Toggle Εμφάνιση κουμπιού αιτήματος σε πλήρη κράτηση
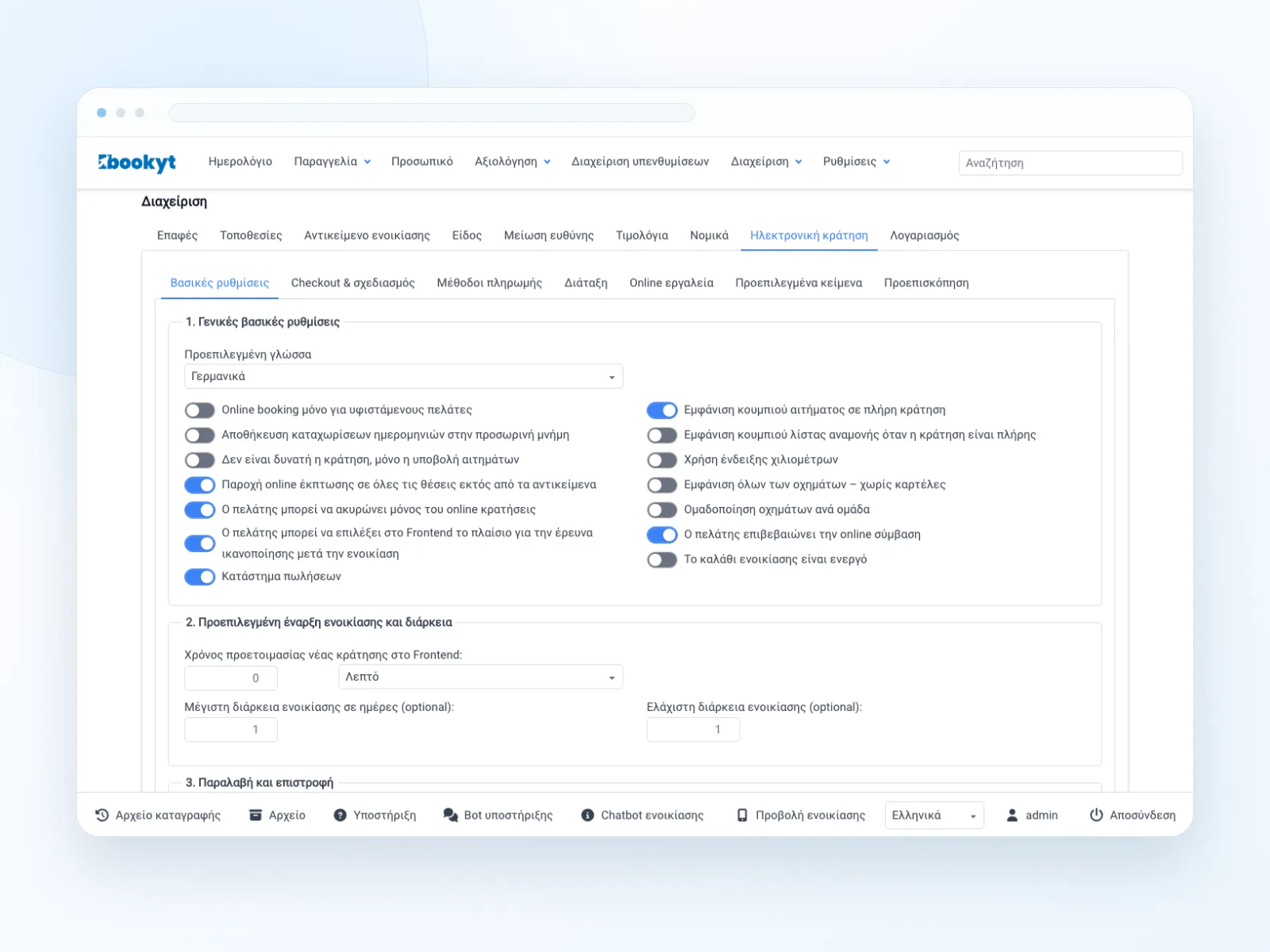This screenshot has width=1270, height=952. (x=662, y=410)
